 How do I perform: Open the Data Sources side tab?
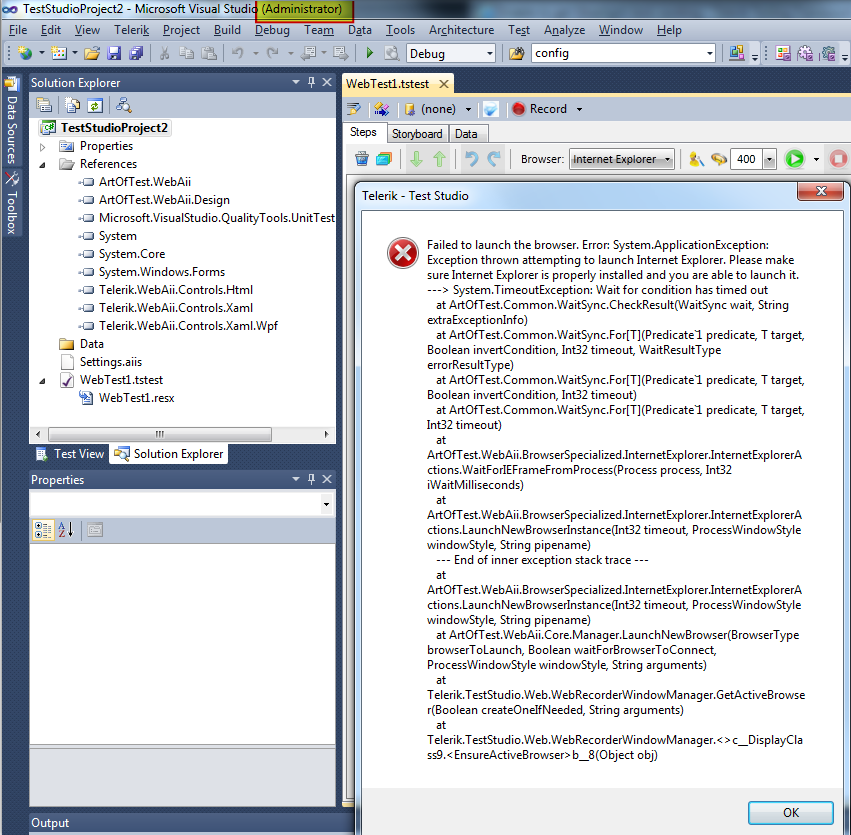tap(12, 121)
